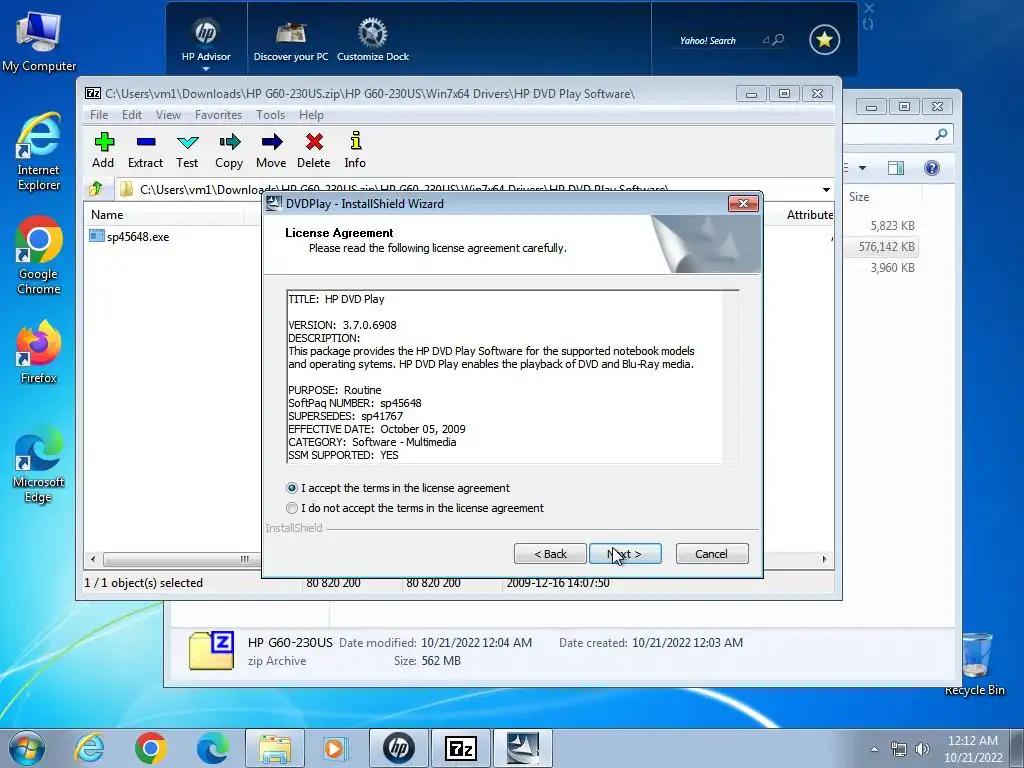The height and width of the screenshot is (768, 1024).
Task: Open Internet Explorer from the taskbar
Action: [89, 748]
